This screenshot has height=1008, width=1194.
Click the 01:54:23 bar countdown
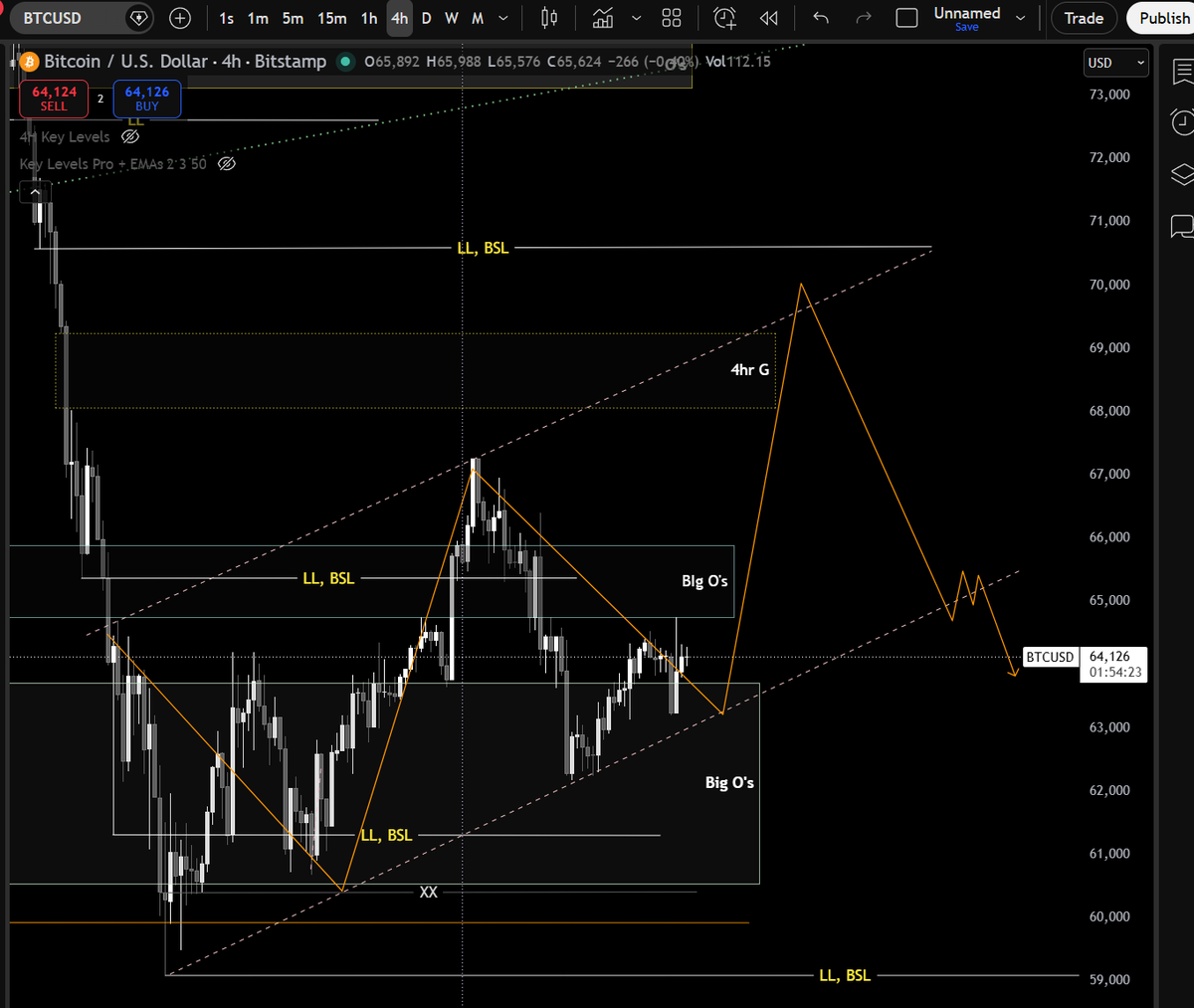point(1115,673)
